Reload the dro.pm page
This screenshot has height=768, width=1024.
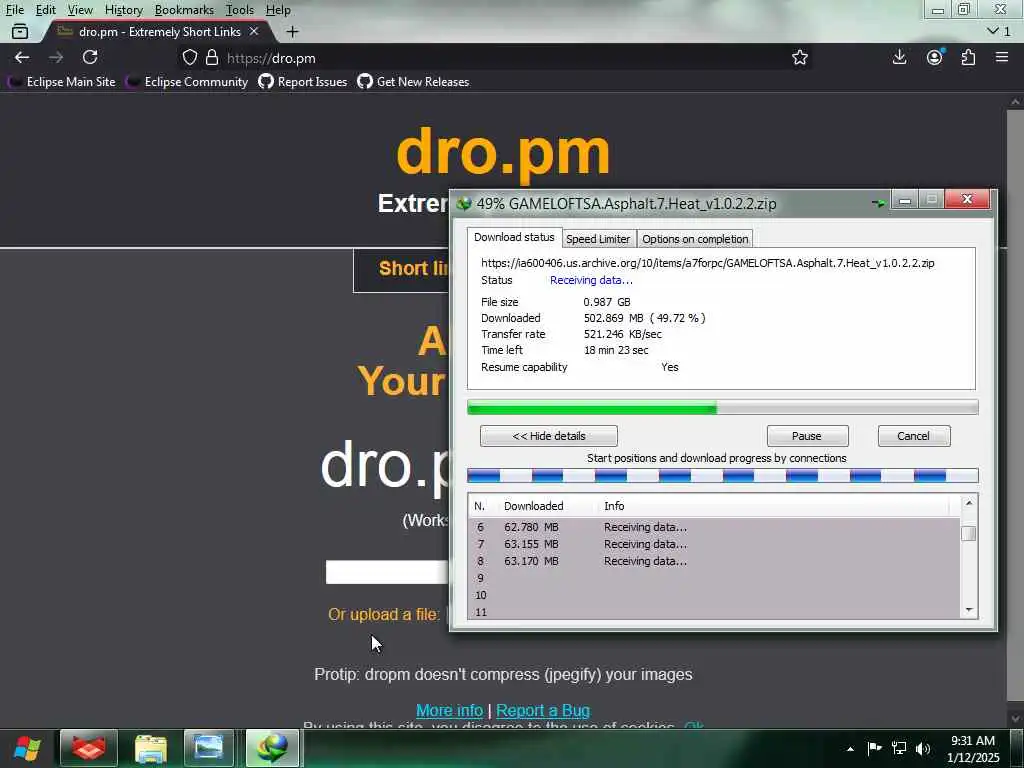90,57
